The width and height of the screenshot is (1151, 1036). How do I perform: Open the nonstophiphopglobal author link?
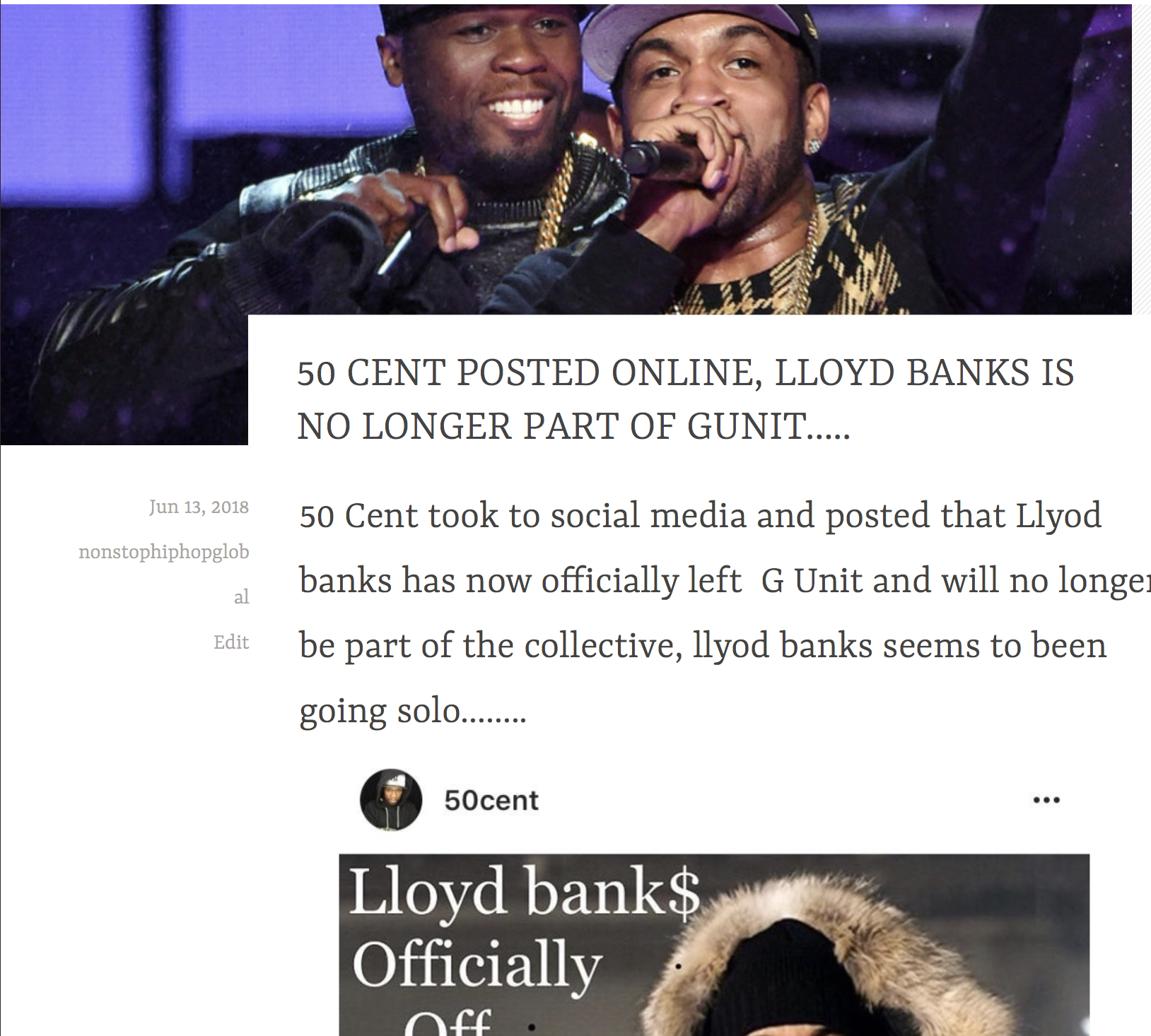tap(164, 574)
